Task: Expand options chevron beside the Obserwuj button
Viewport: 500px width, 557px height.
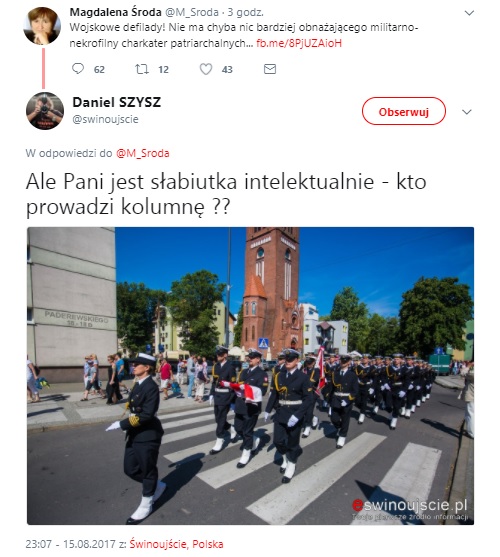Action: pyautogui.click(x=467, y=112)
